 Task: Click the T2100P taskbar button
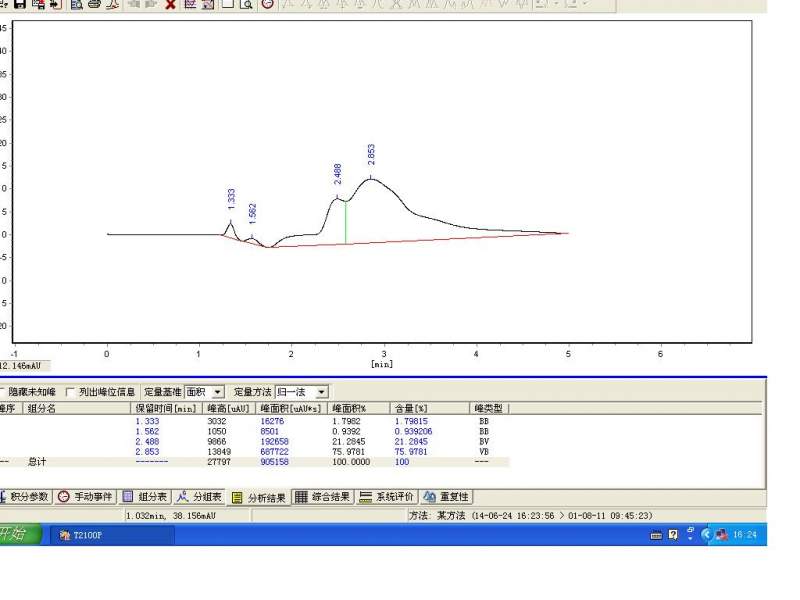[112, 535]
